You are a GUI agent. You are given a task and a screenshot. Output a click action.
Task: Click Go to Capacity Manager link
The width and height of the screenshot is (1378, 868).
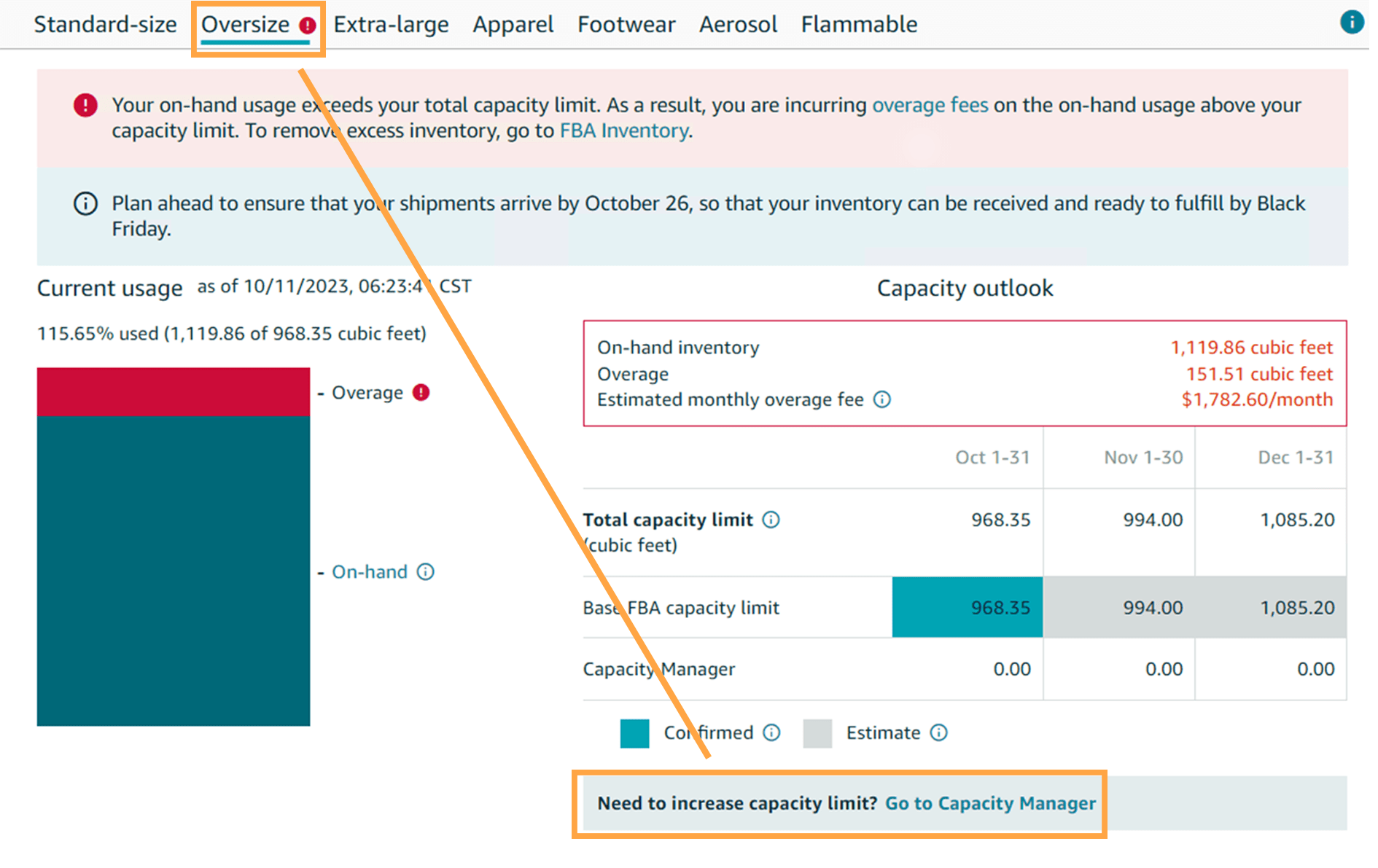[x=990, y=803]
